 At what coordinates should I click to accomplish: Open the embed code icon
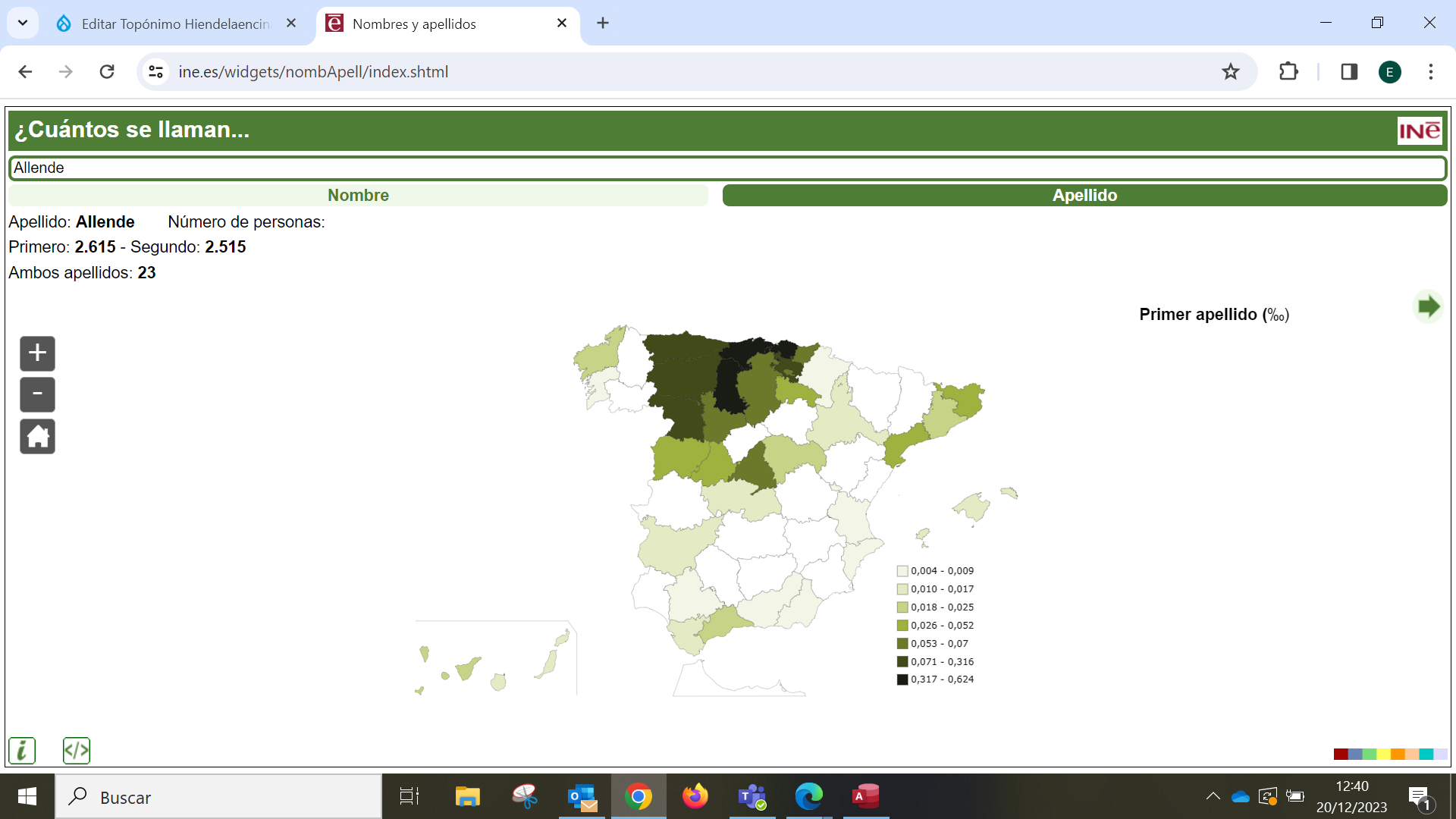(77, 751)
